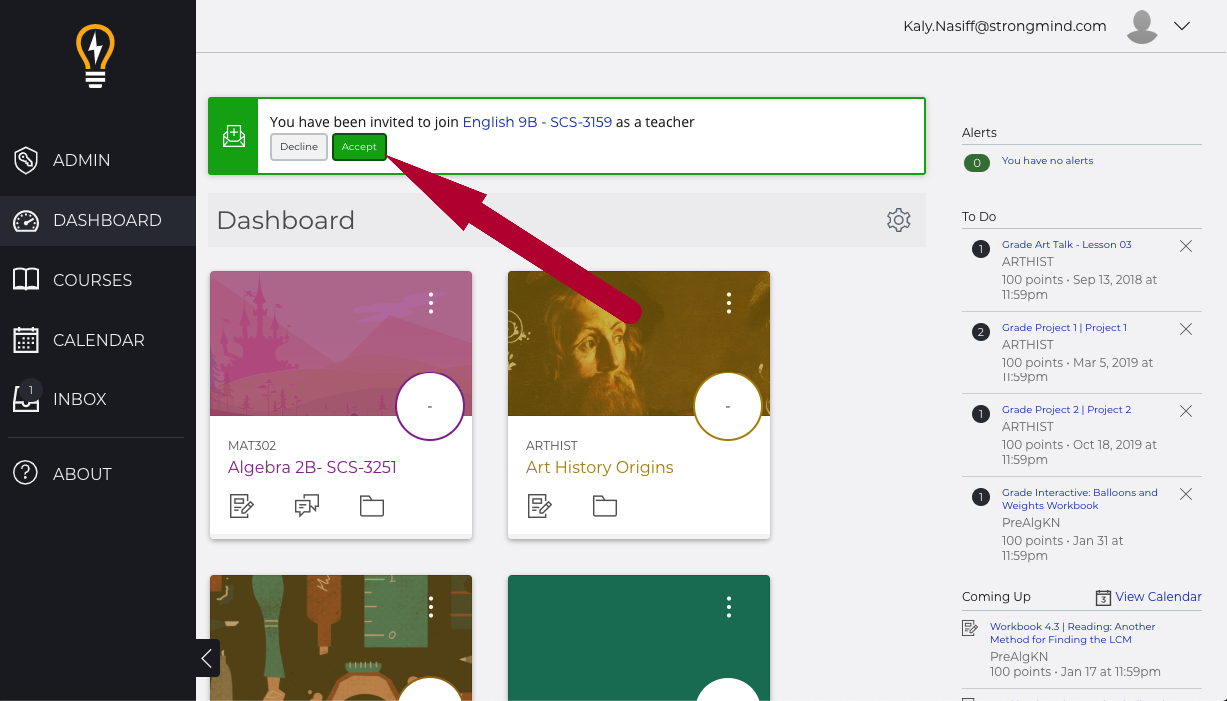
Task: Open Algebra 2B files folder icon
Action: point(372,506)
